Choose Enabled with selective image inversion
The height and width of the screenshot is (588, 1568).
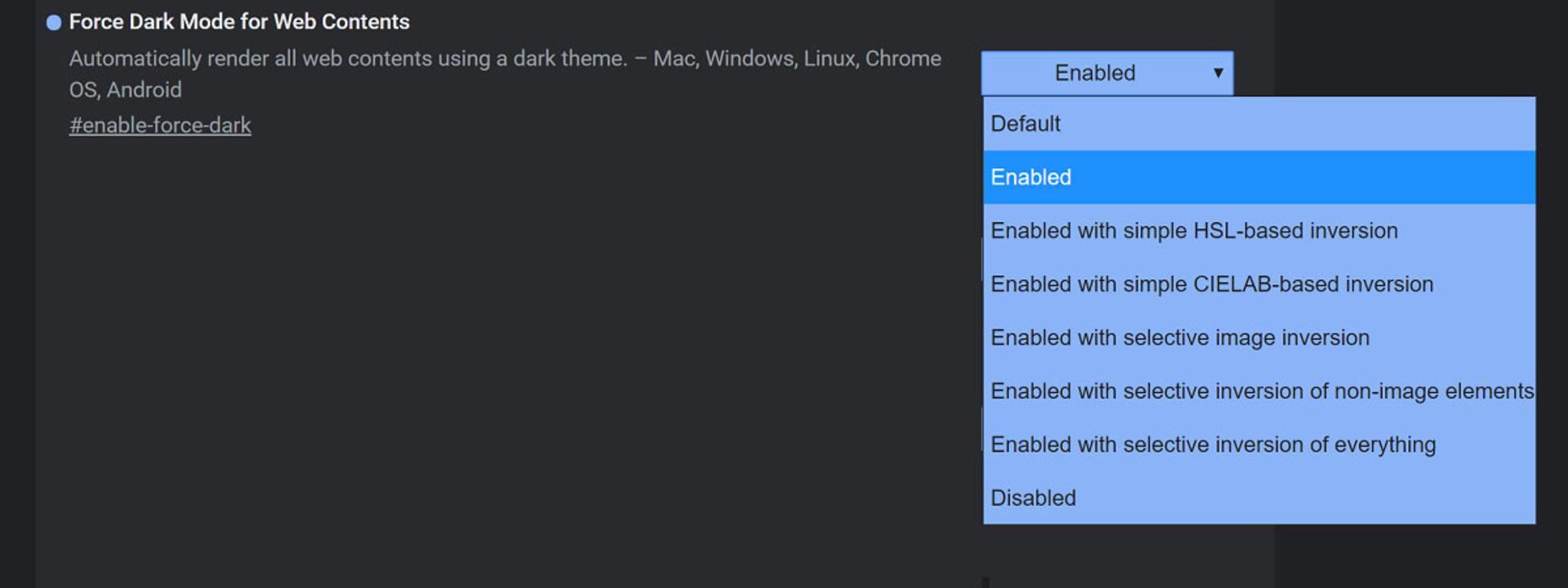tap(1259, 338)
